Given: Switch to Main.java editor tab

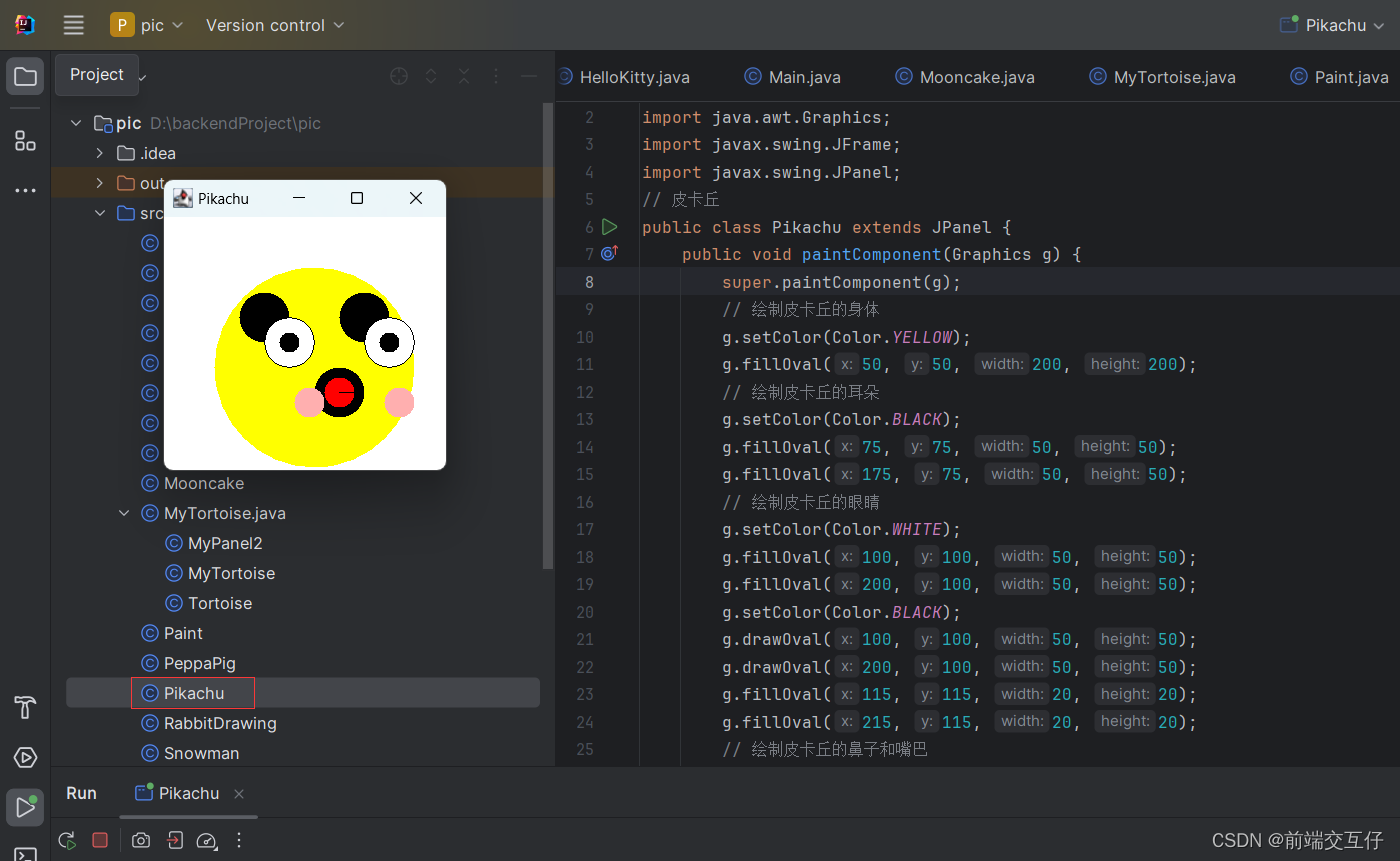Looking at the screenshot, I should coord(793,77).
